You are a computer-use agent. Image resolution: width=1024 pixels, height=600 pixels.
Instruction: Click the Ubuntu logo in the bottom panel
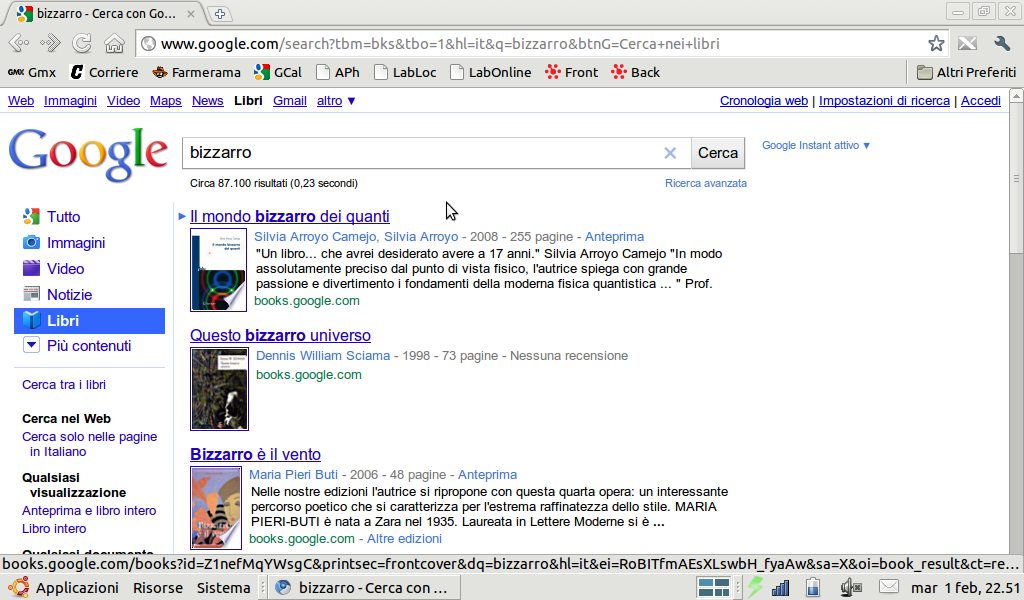(x=19, y=588)
